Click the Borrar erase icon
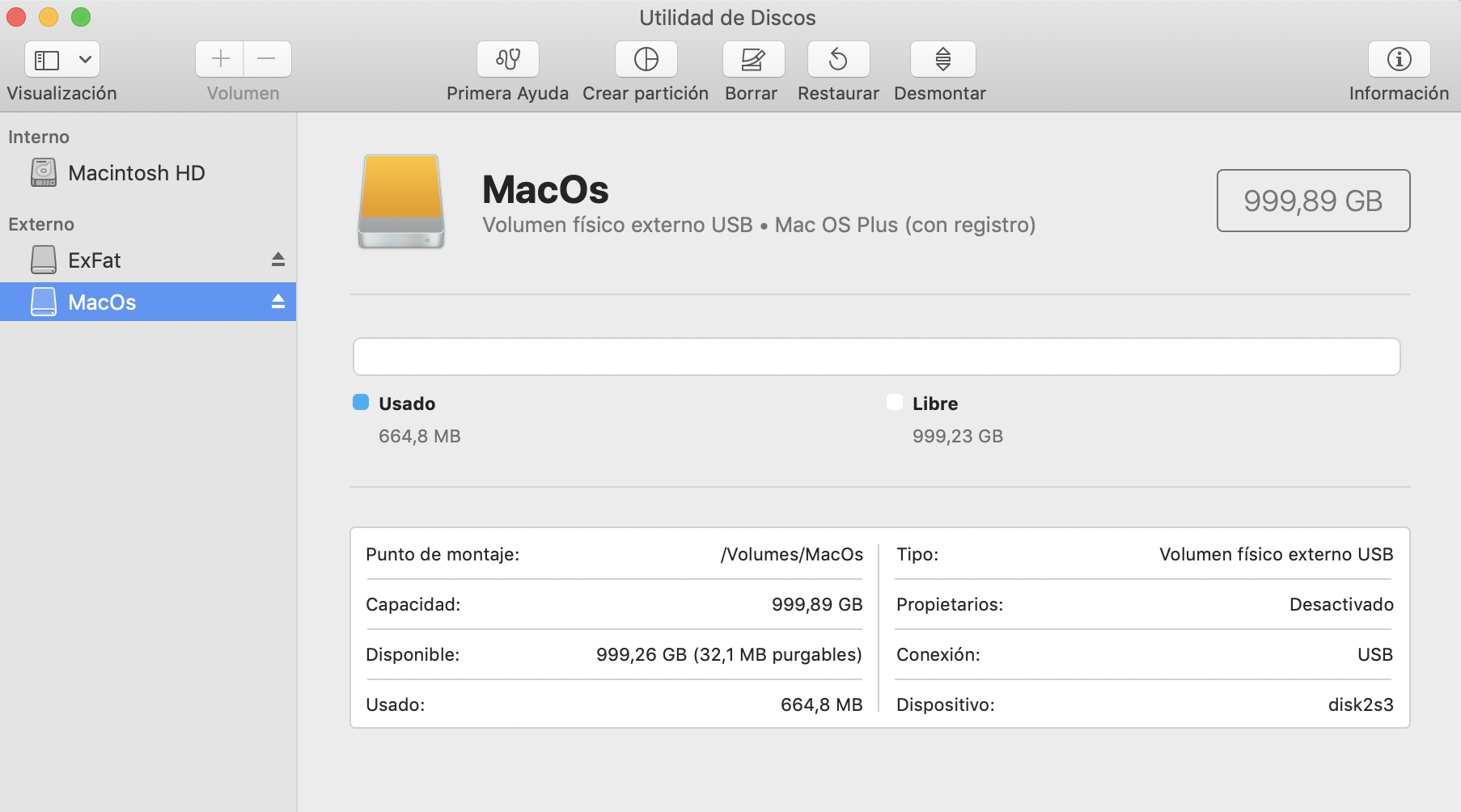The width and height of the screenshot is (1461, 812). tap(752, 60)
